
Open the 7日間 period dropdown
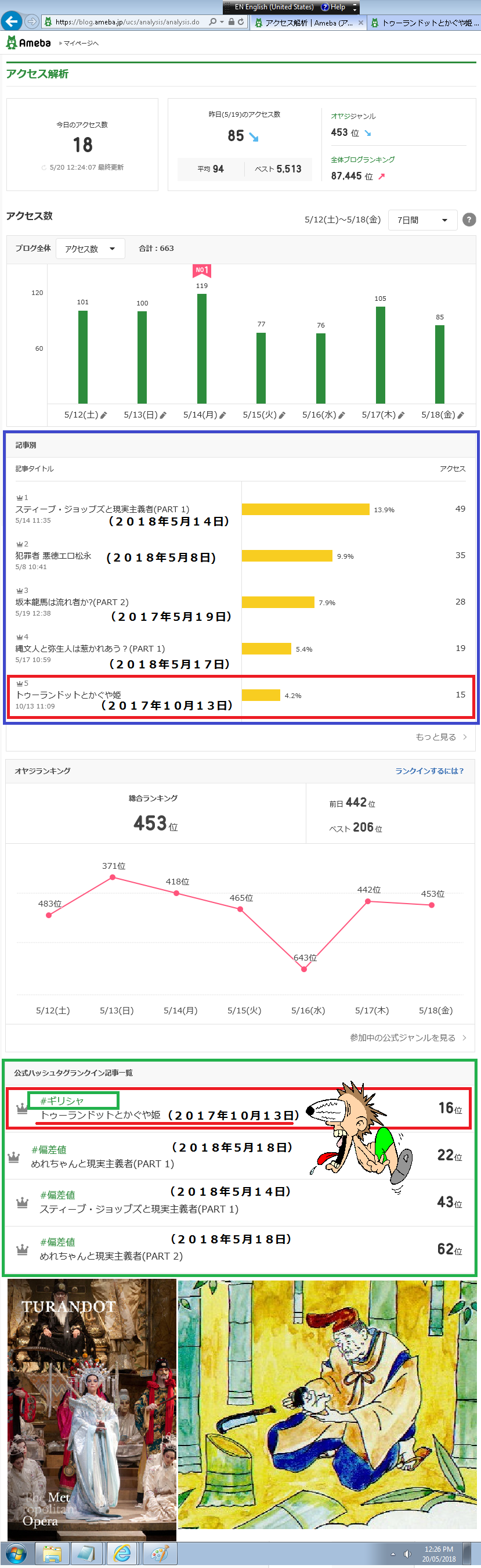422,220
